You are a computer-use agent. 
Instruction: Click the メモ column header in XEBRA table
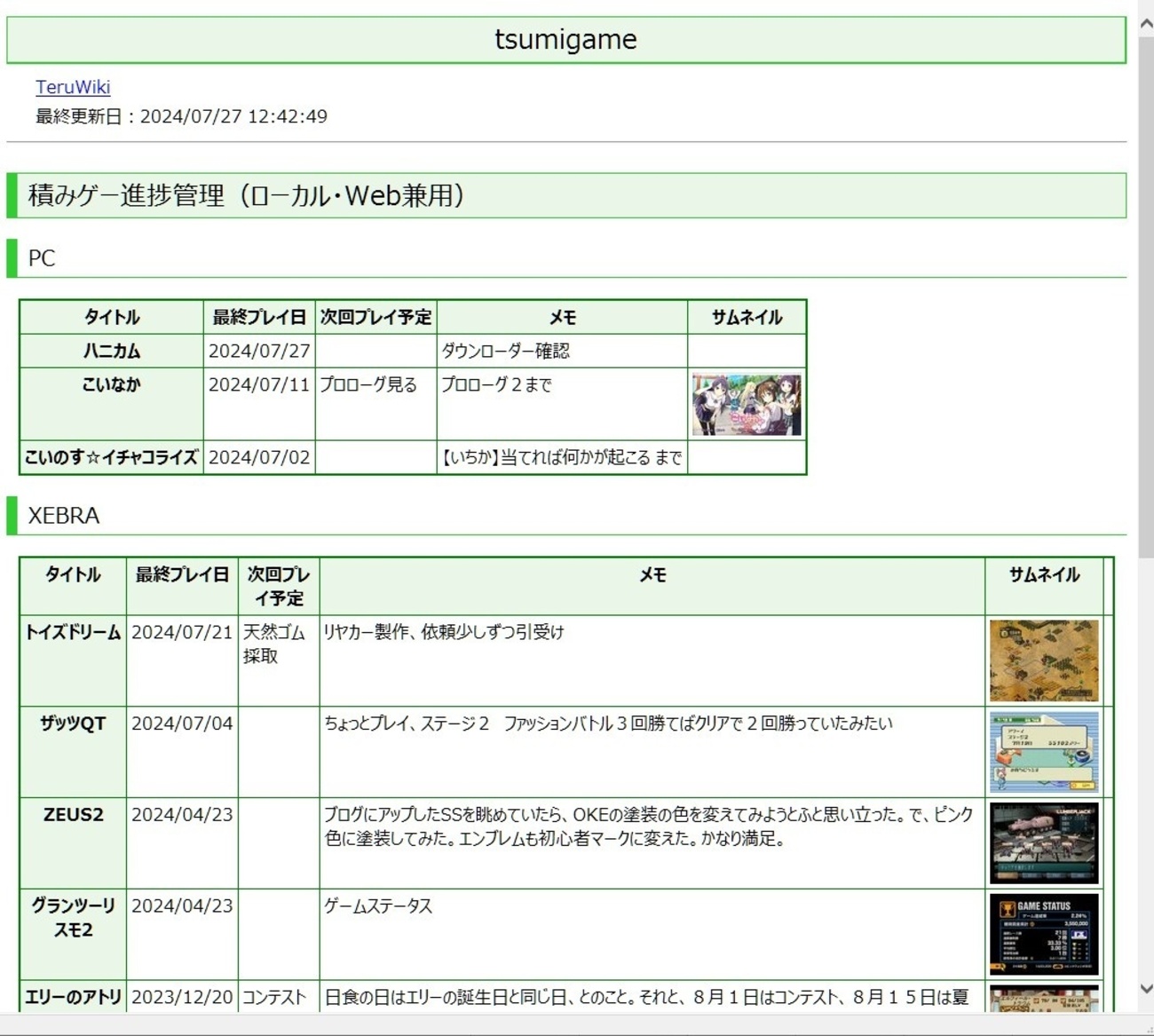click(x=652, y=575)
